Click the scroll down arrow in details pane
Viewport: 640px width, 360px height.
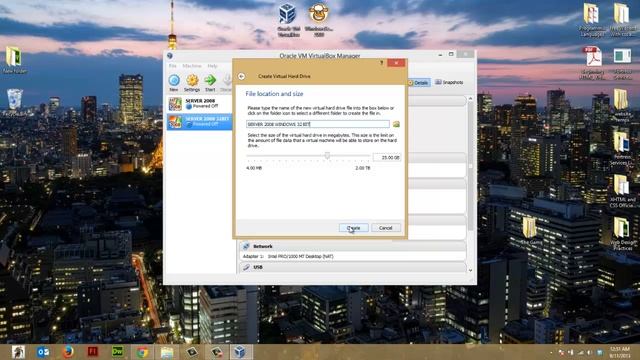(471, 270)
